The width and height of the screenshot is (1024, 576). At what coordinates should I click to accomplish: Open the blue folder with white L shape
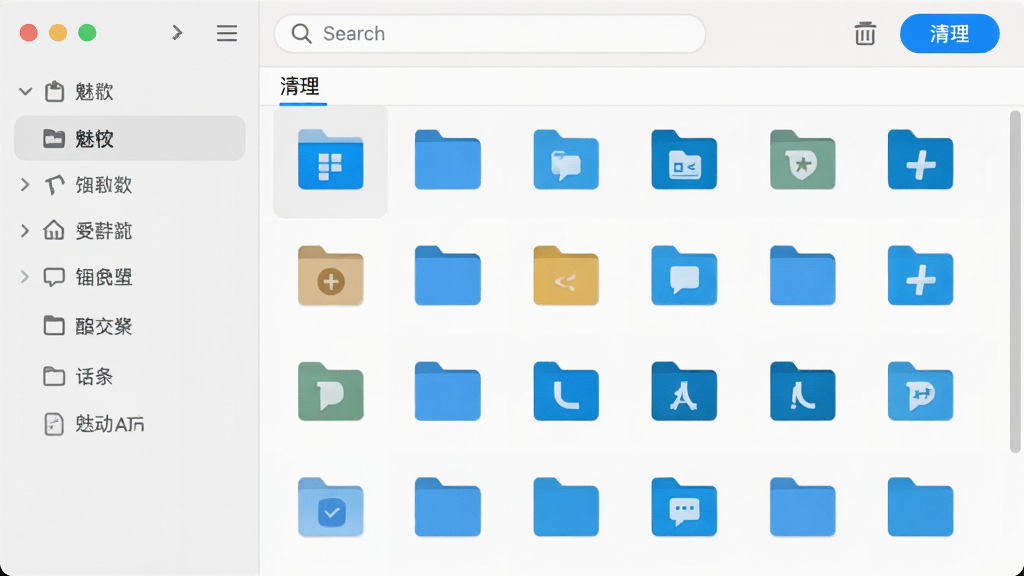tap(566, 392)
